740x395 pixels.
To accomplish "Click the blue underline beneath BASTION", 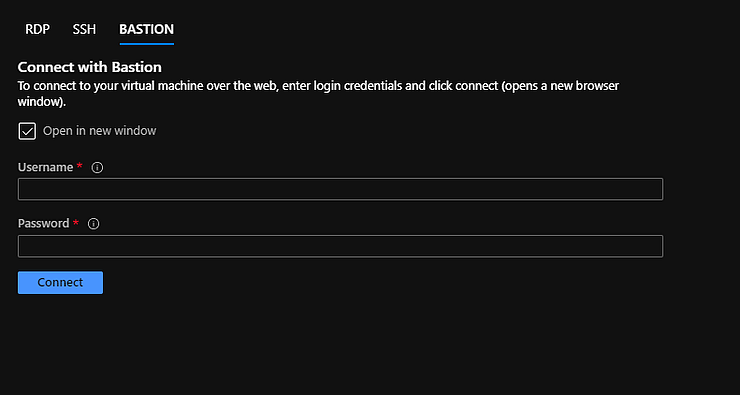I will pos(147,44).
